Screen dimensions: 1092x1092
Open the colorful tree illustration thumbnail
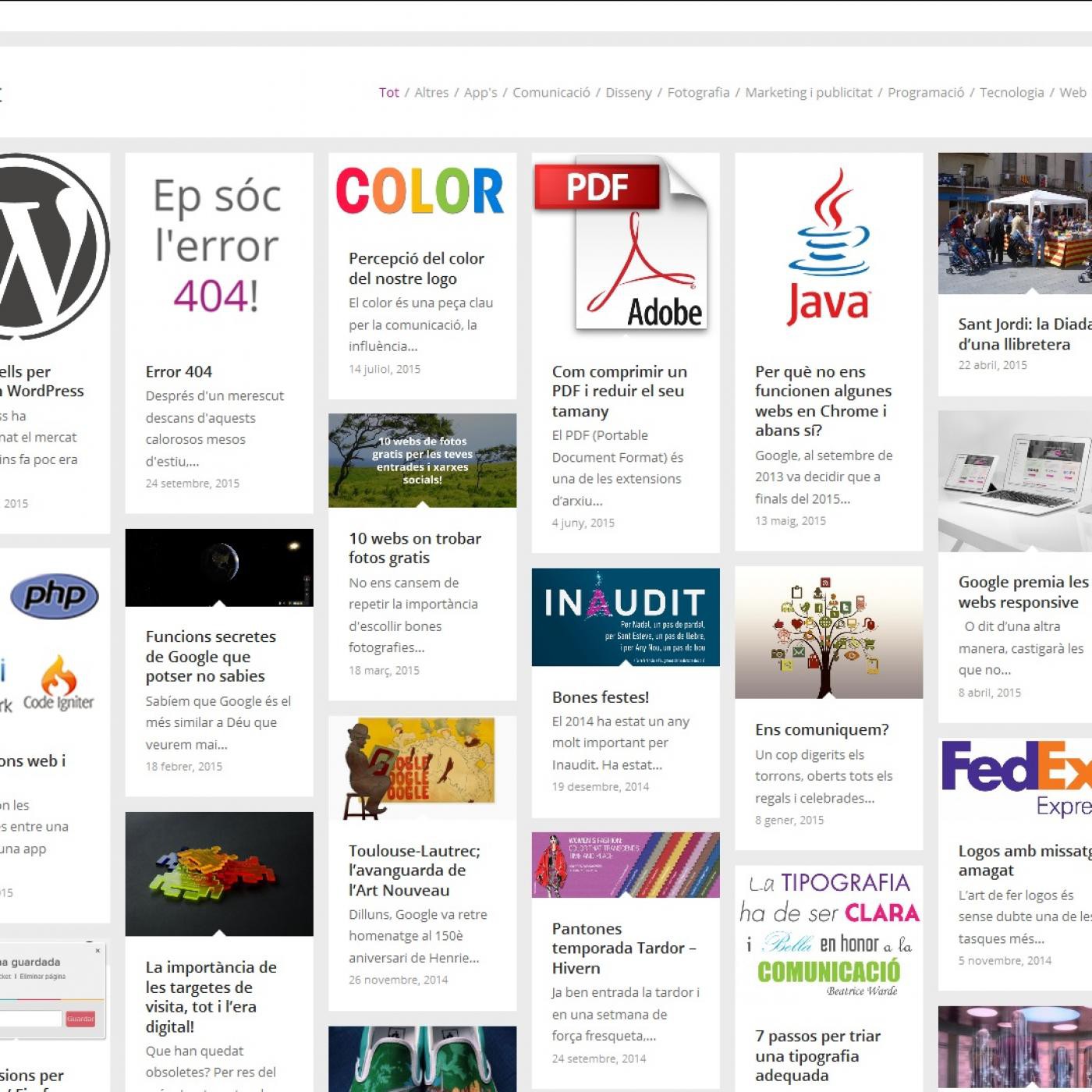point(828,633)
